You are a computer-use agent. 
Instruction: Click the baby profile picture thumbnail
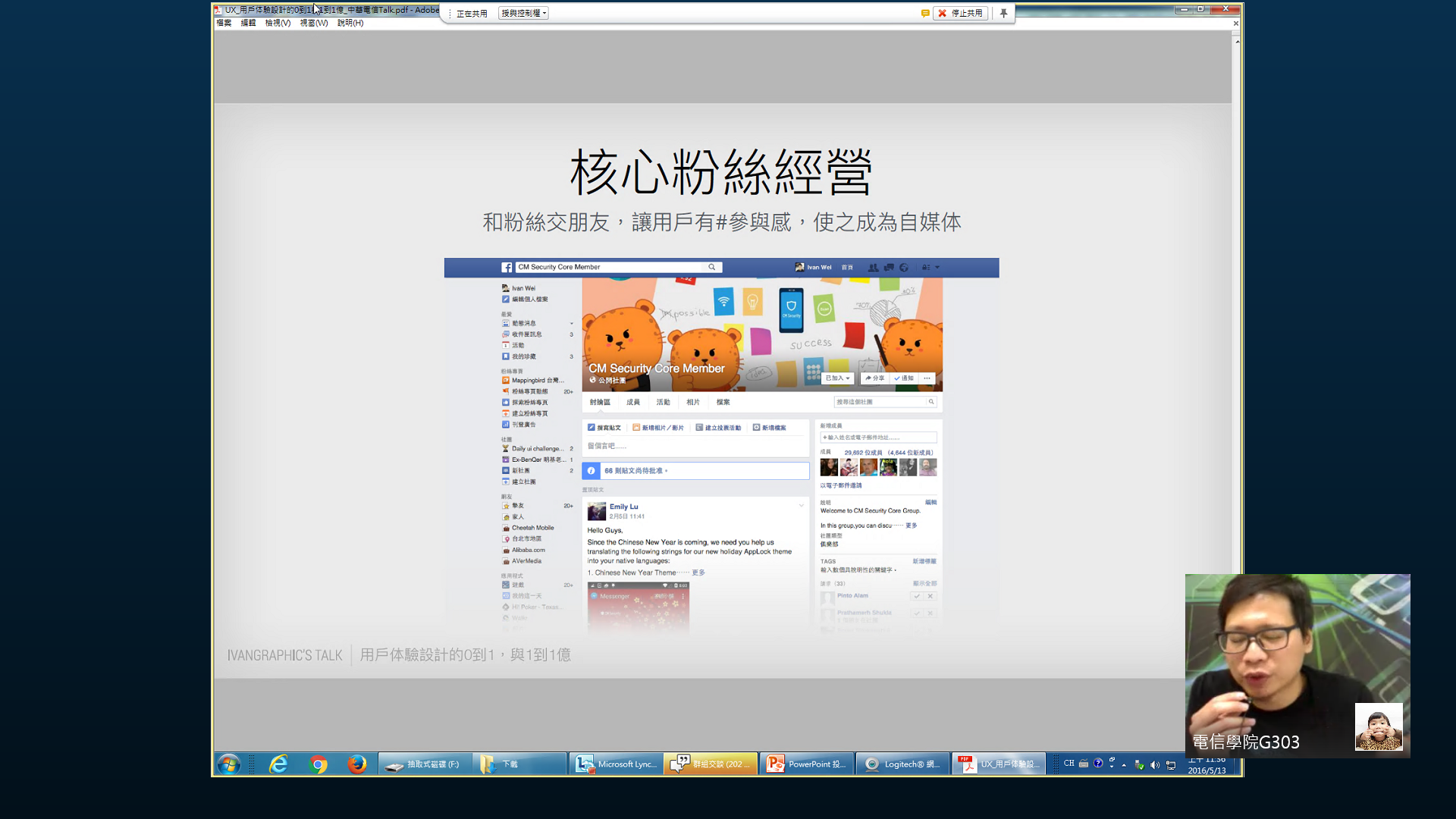1378,726
